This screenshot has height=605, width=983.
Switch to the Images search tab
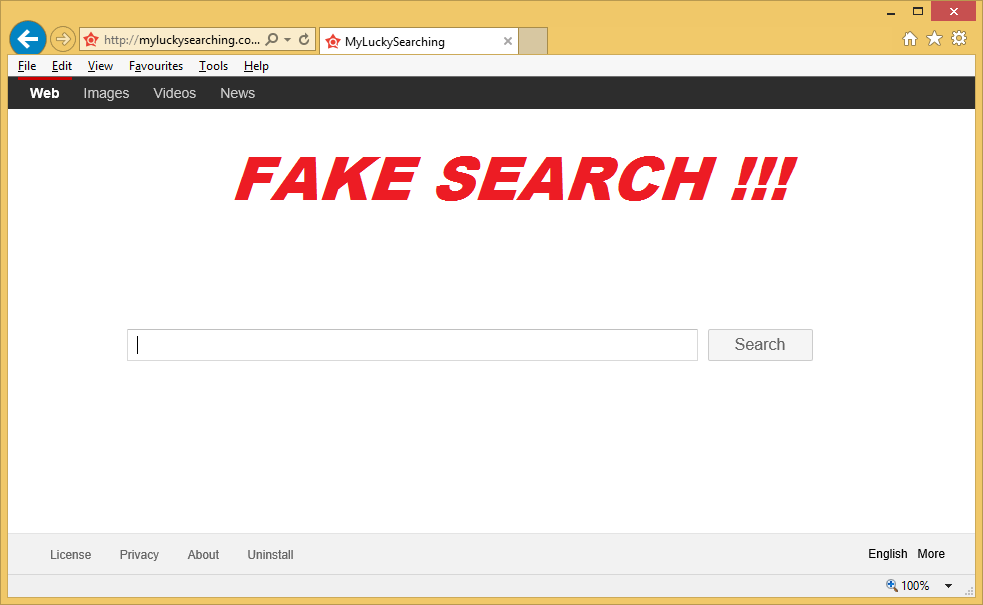click(106, 93)
